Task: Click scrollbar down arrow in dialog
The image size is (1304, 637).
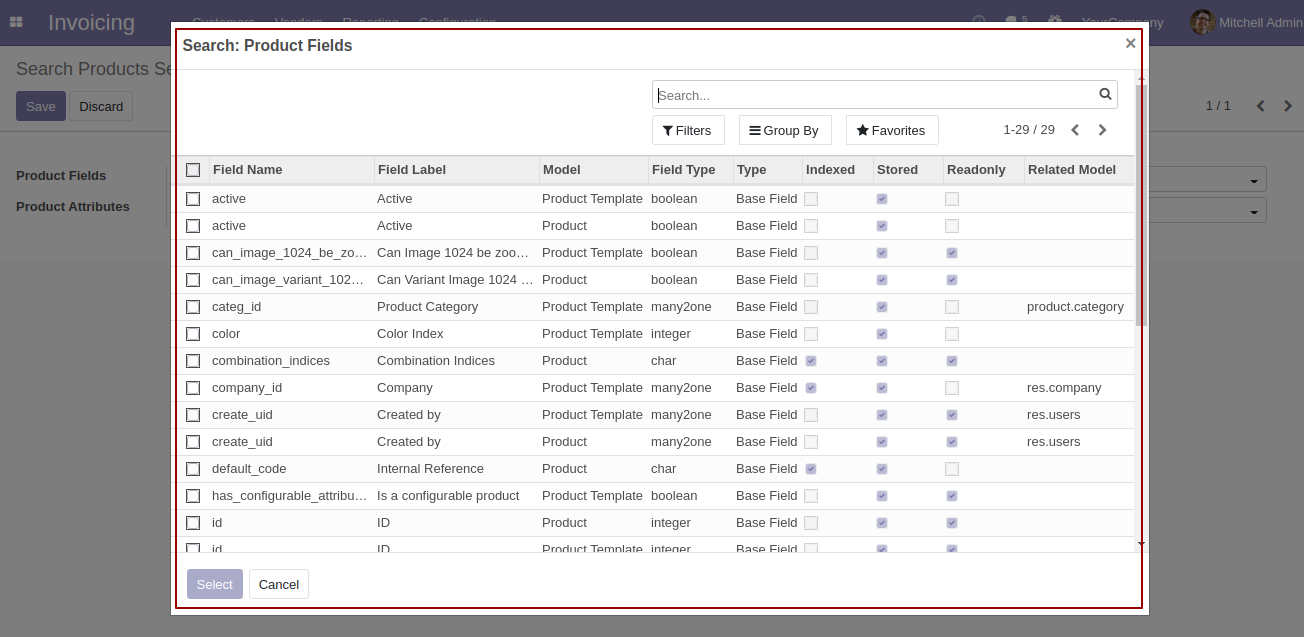Action: [1141, 544]
